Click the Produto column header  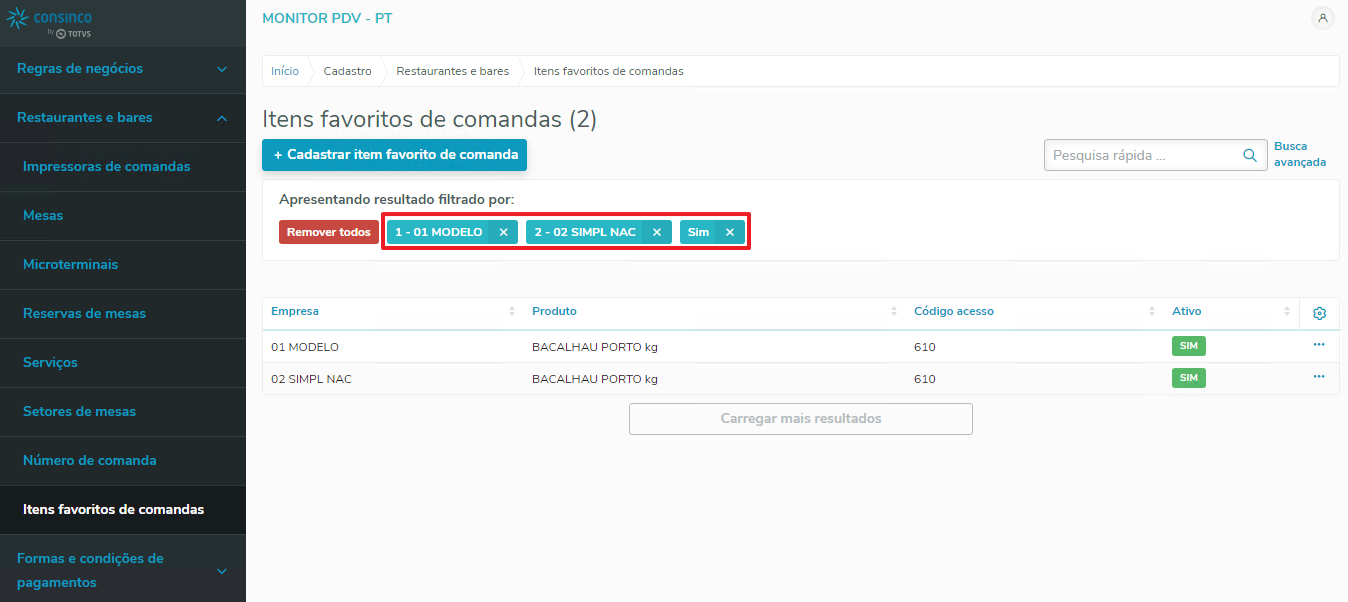(554, 312)
